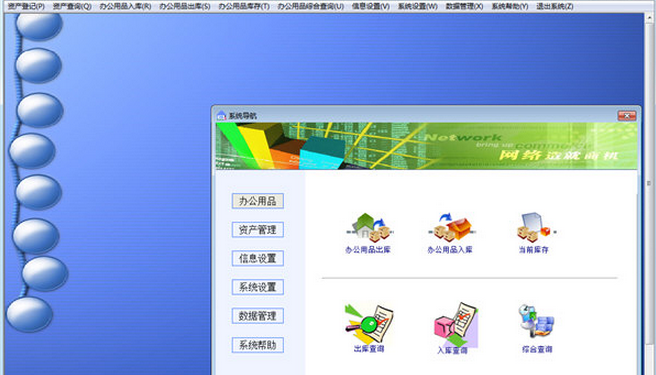Open the 资产登记(P) menu
656x375 pixels.
26,6
